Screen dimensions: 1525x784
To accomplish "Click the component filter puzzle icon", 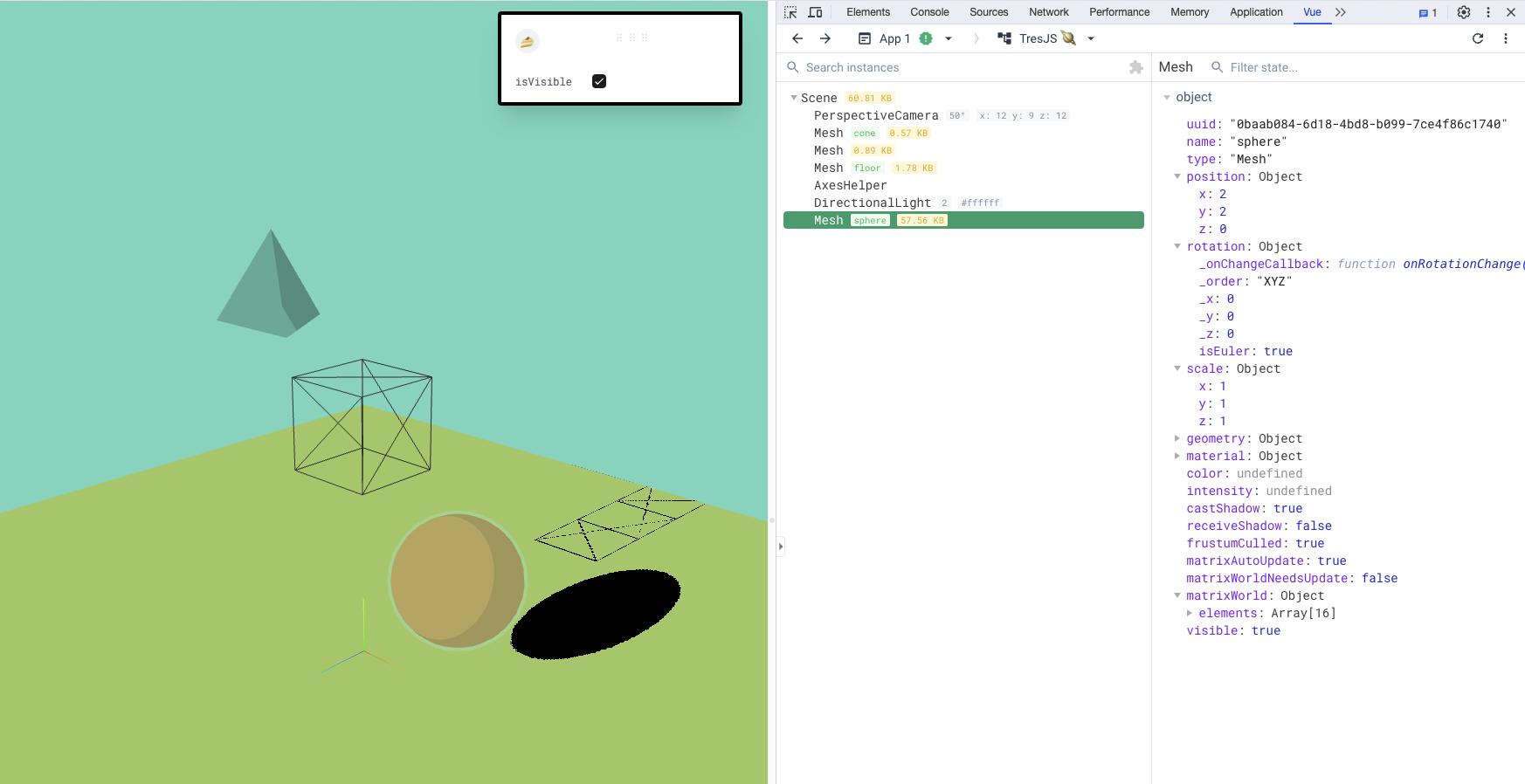I will (1135, 67).
